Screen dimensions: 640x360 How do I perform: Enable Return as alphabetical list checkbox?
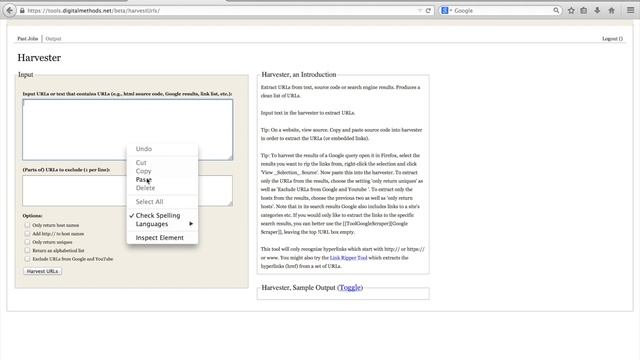[x=27, y=250]
